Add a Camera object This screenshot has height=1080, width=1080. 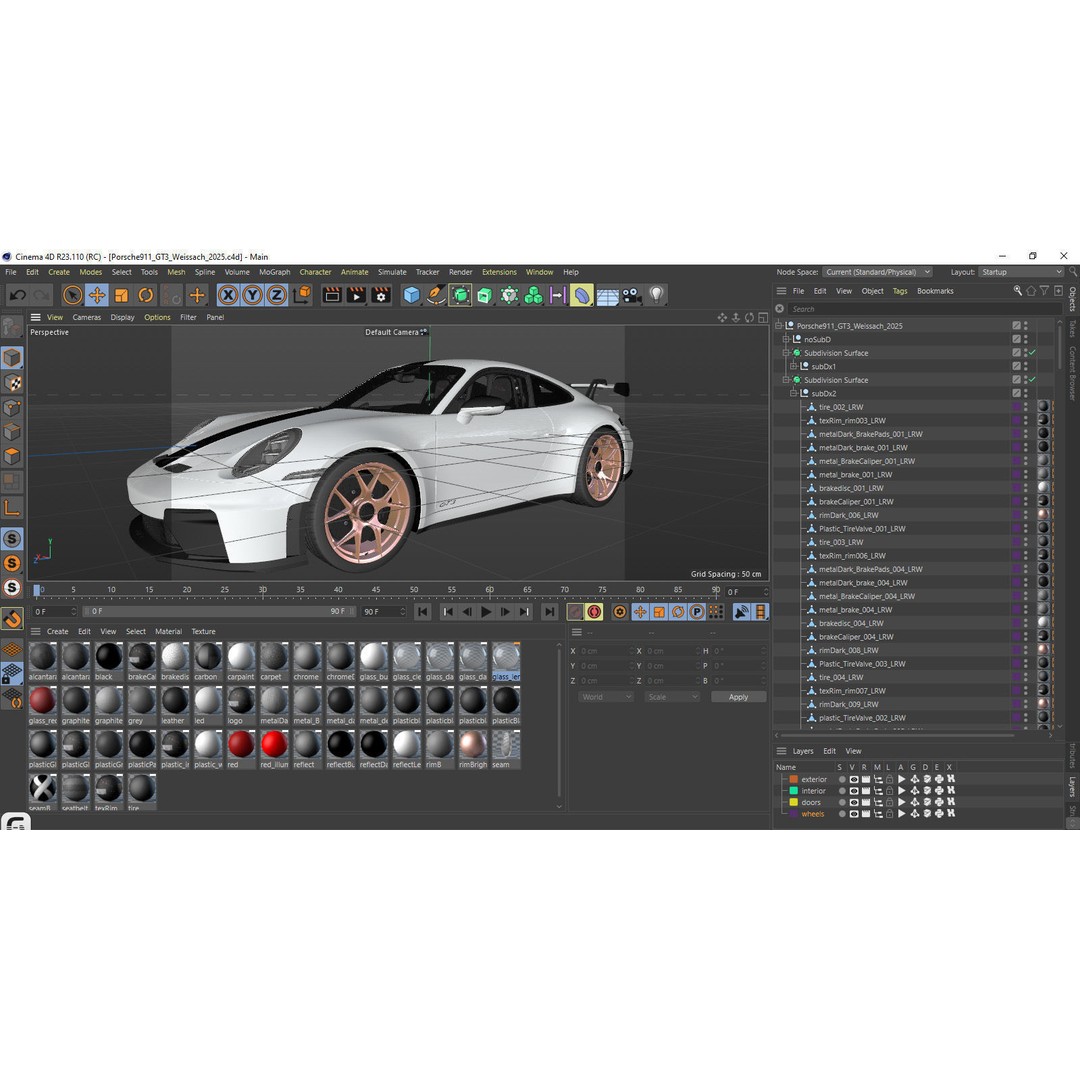632,295
